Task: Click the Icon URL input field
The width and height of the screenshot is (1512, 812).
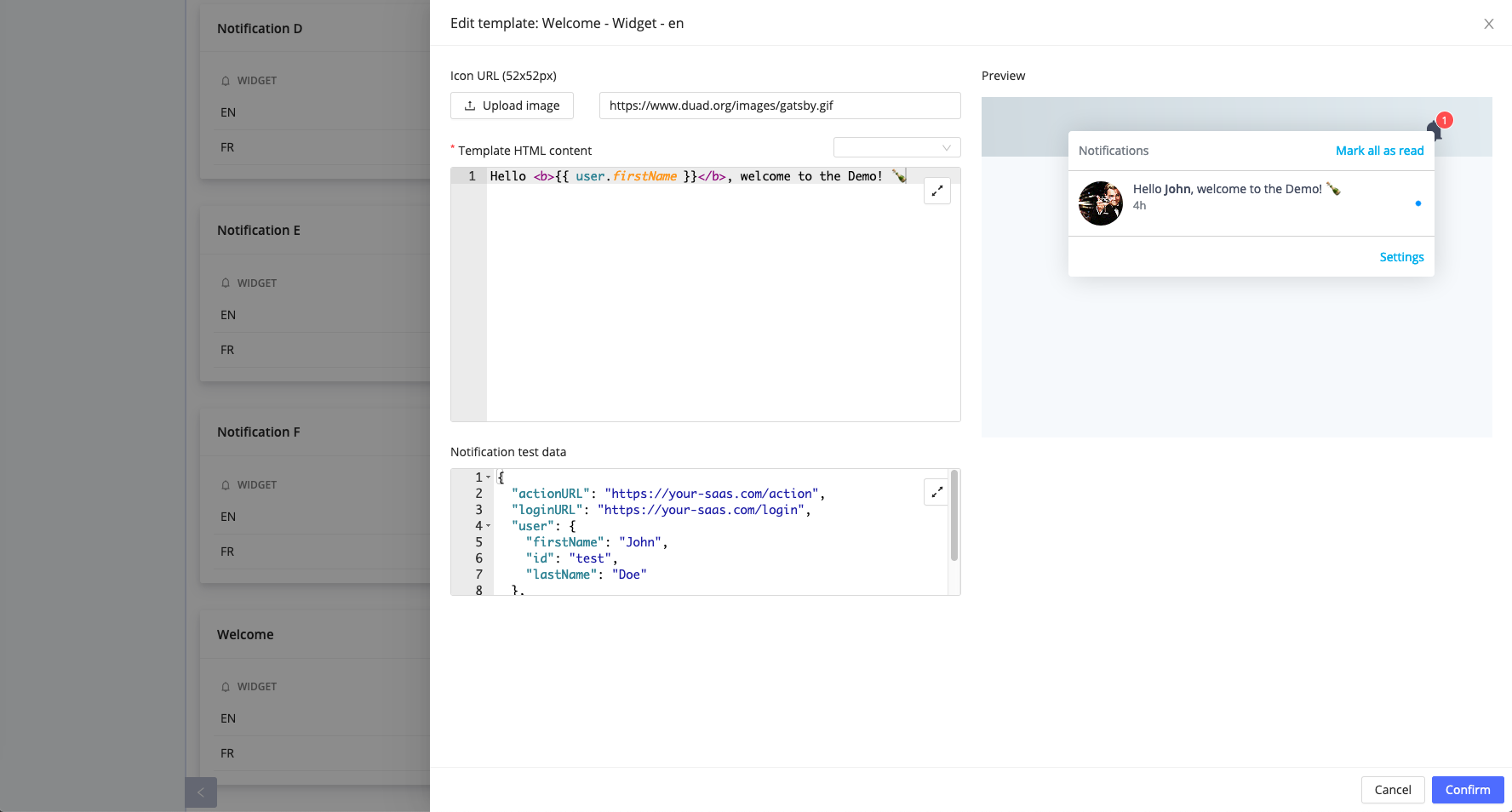Action: (779, 106)
